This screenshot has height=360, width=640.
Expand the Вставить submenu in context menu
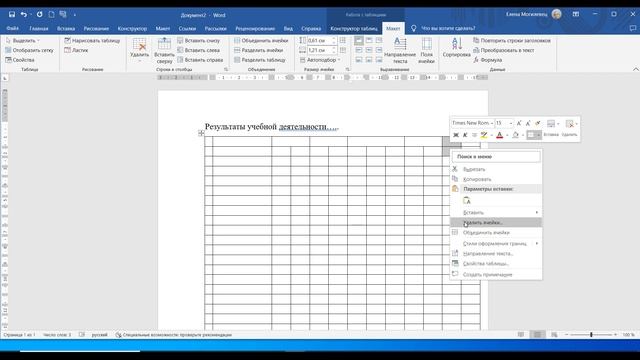tap(496, 213)
